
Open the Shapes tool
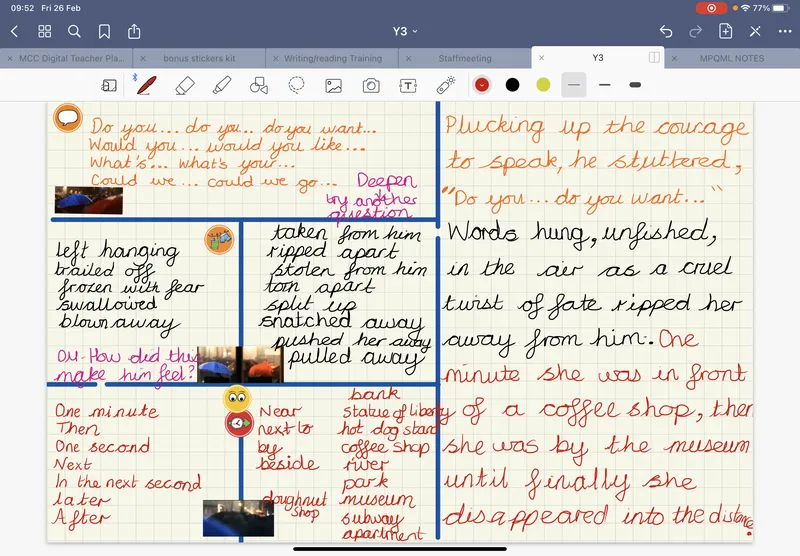pyautogui.click(x=258, y=85)
